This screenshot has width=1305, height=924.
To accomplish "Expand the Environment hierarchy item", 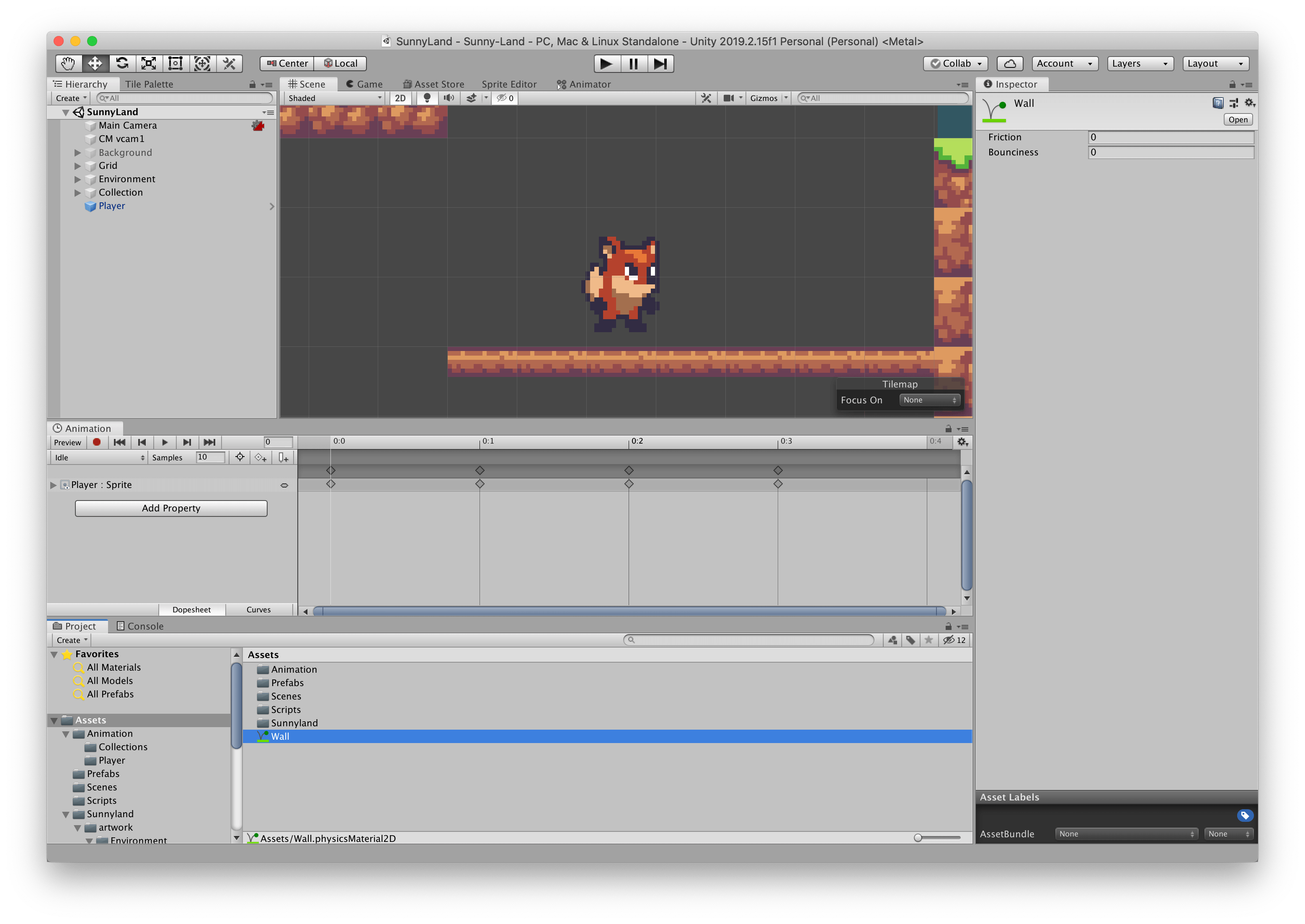I will 78,179.
